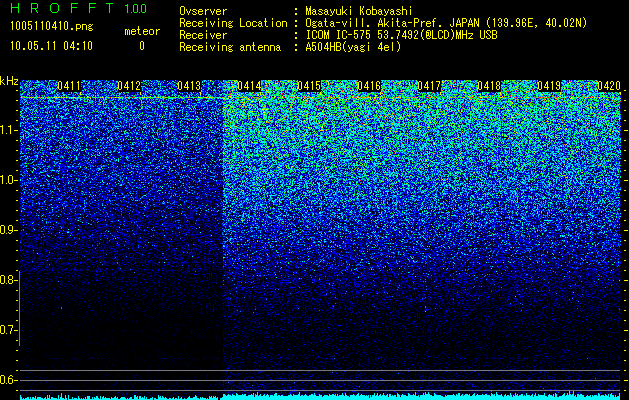Click the Receiving antenna label
This screenshot has height=400, width=629.
[x=230, y=47]
